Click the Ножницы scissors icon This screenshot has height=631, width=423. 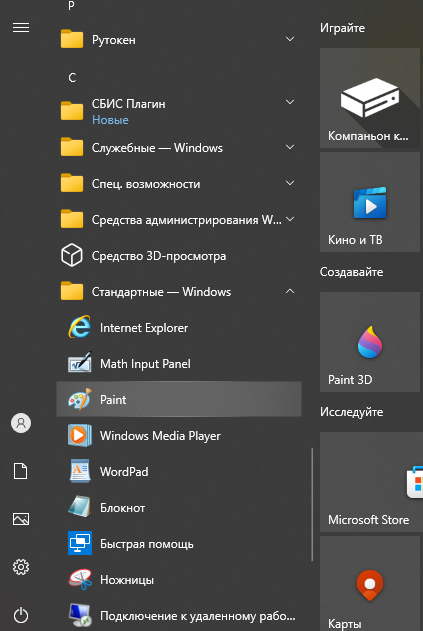tap(80, 579)
